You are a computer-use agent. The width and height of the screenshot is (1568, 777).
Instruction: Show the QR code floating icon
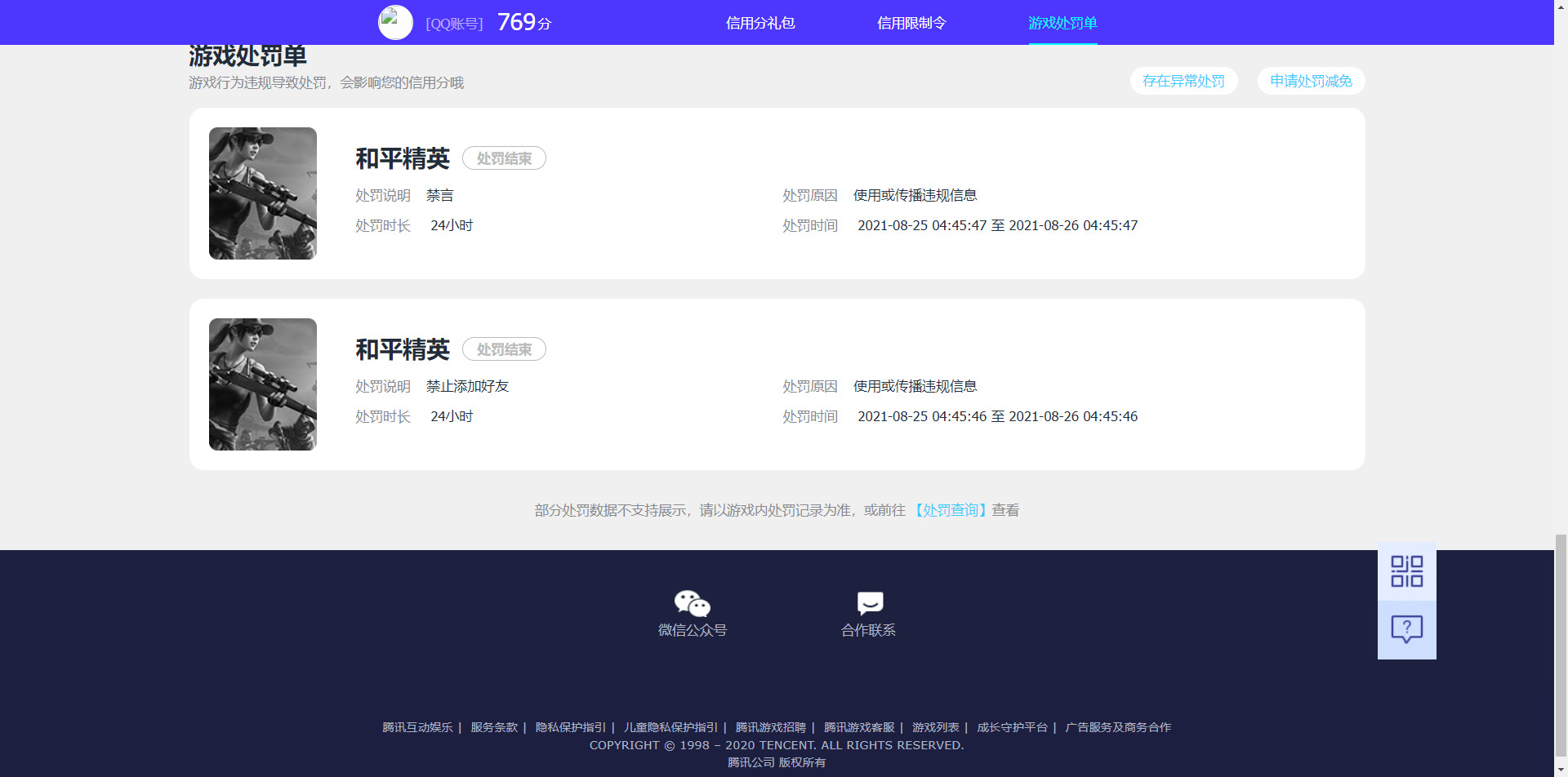(x=1407, y=571)
